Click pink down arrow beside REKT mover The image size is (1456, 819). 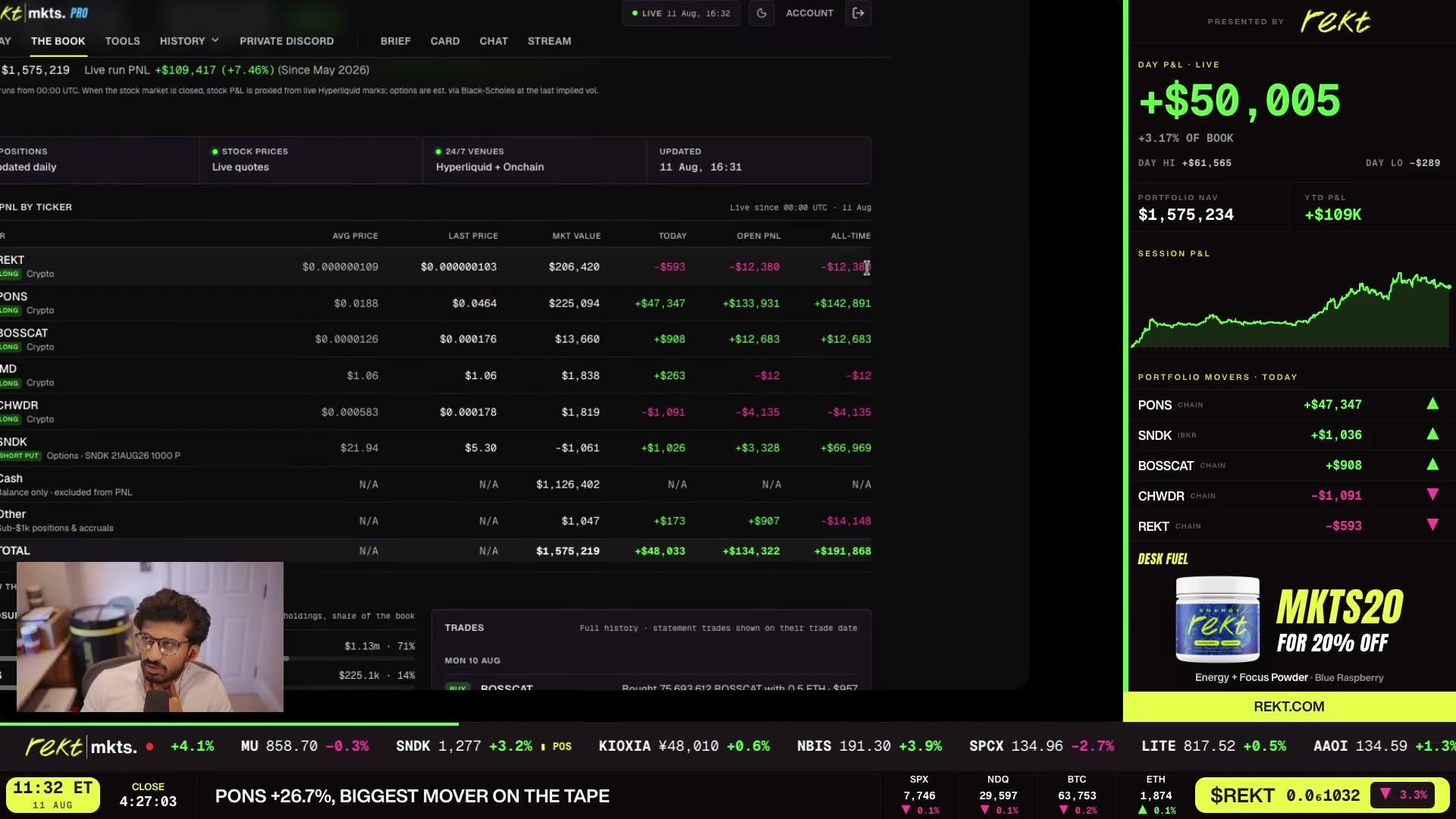click(1432, 526)
